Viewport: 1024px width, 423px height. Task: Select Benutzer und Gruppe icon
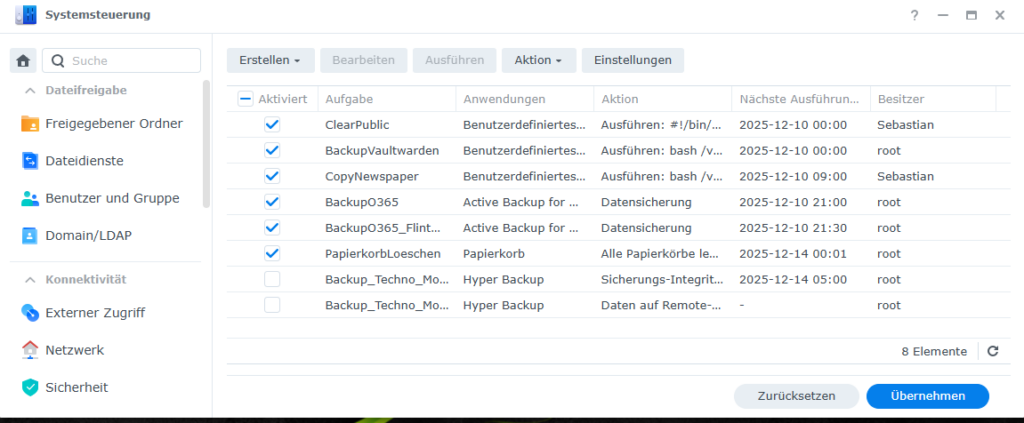click(x=30, y=198)
